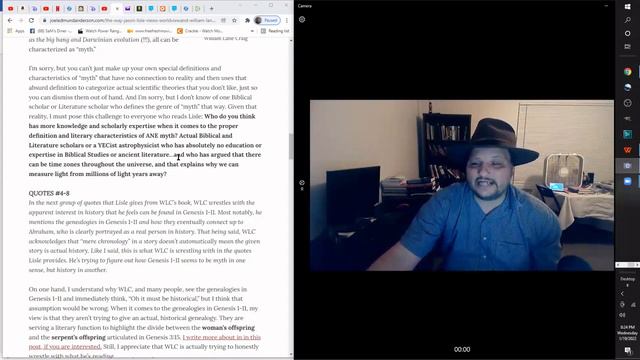Switch camera mode icon left of preview
The width and height of the screenshot is (640, 360).
coord(302,183)
